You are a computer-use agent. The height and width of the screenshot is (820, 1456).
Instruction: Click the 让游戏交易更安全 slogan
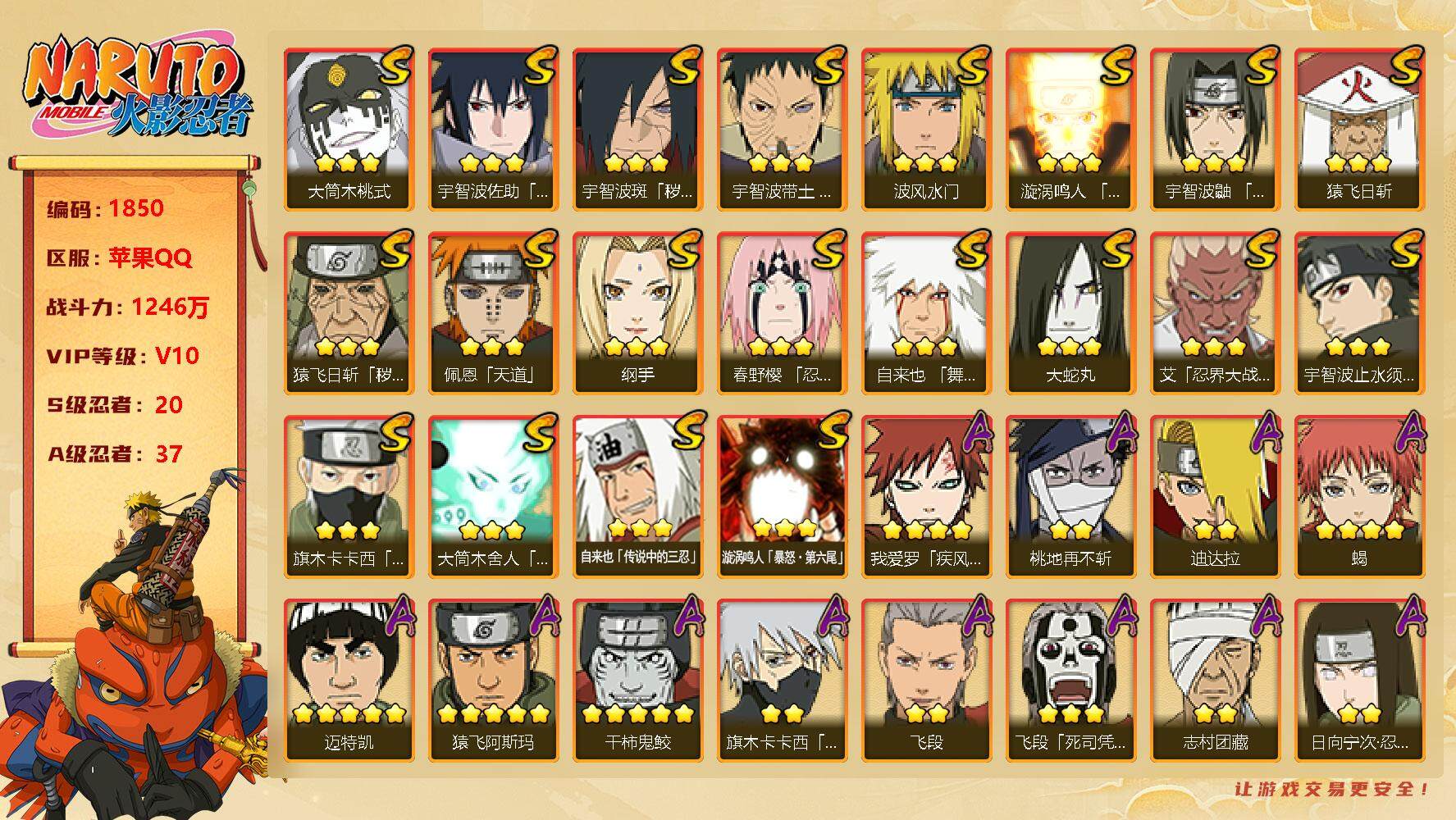tap(1332, 790)
